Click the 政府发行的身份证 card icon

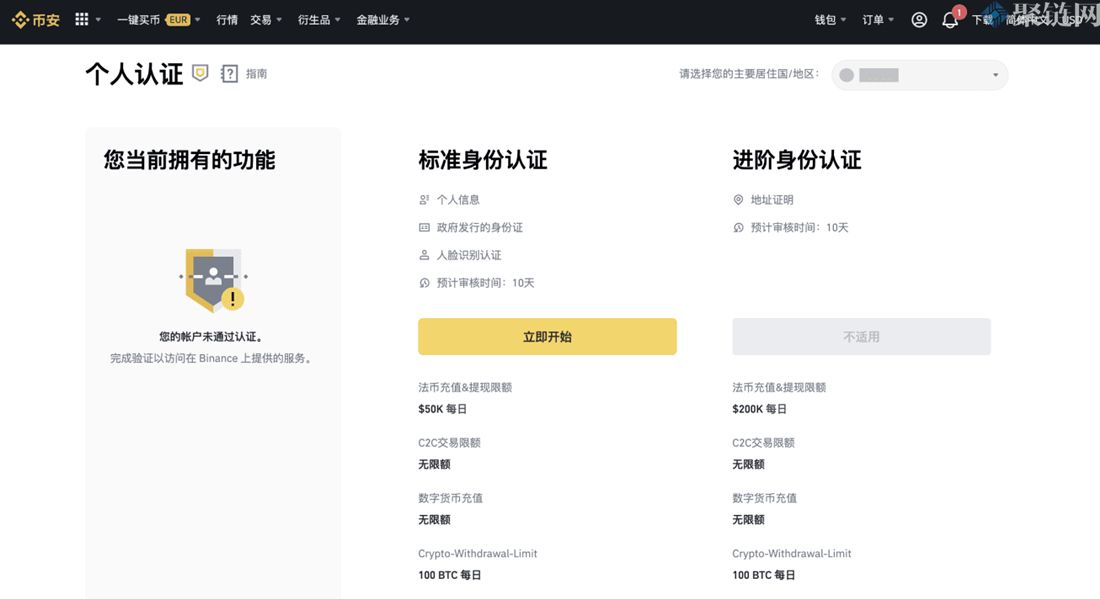pyautogui.click(x=424, y=227)
